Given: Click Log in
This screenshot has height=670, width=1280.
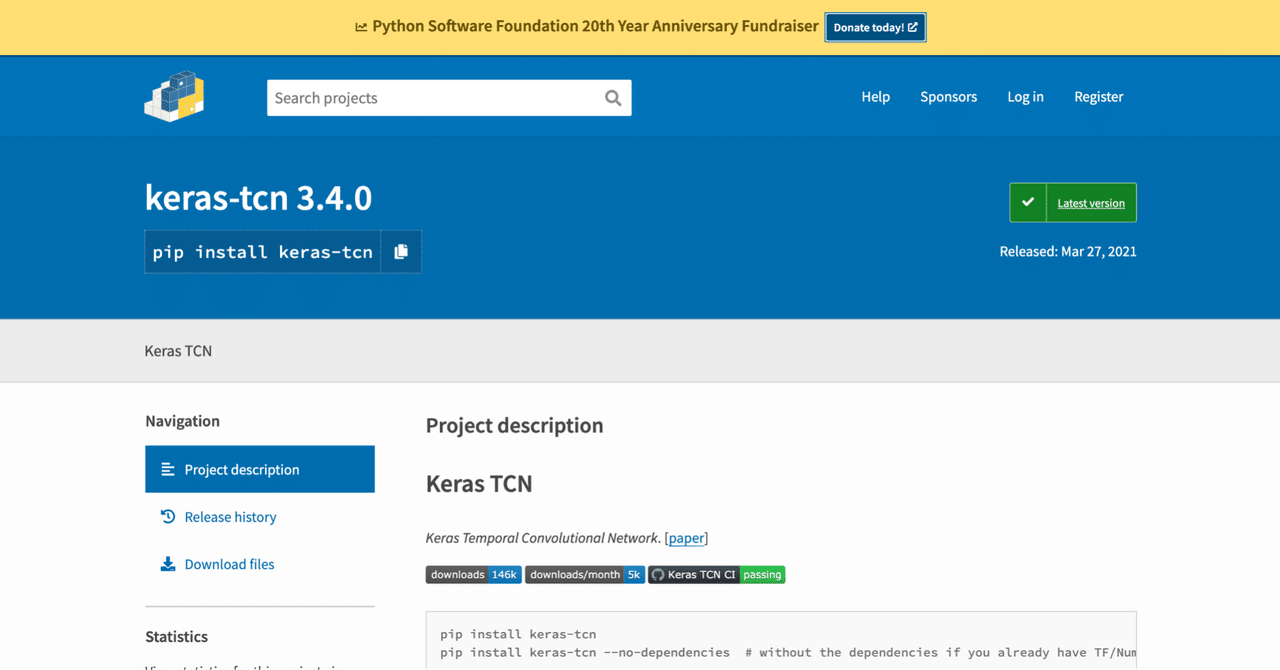Looking at the screenshot, I should (x=1025, y=96).
